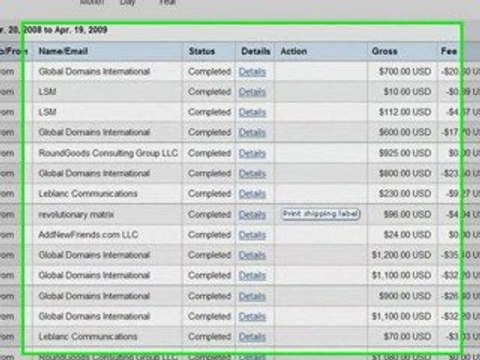The image size is (480, 360).
Task: Click the Gross column header
Action: (384, 51)
